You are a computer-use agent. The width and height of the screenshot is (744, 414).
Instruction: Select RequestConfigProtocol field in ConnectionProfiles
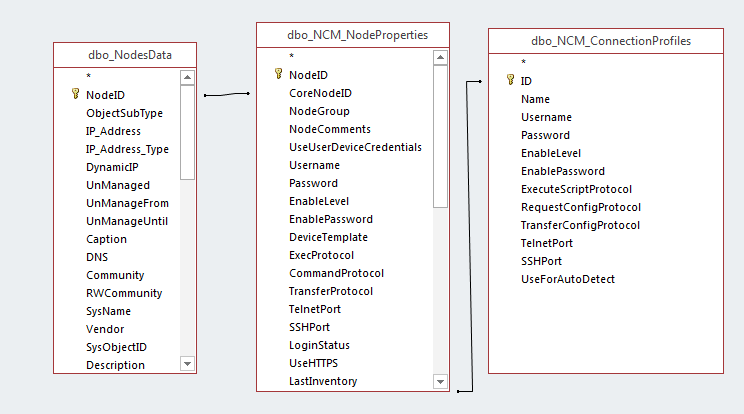(x=581, y=208)
